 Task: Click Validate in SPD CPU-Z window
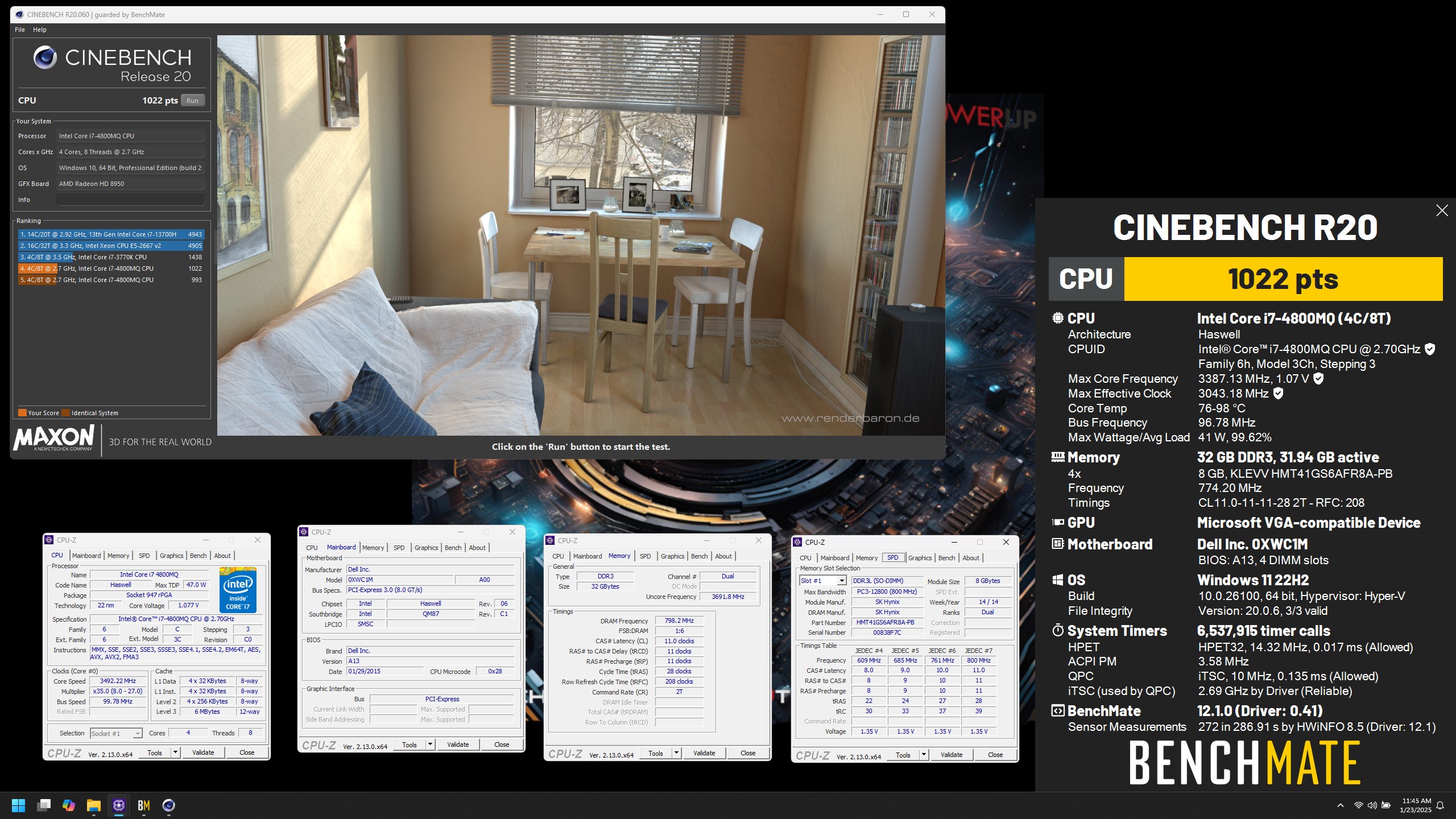point(952,755)
